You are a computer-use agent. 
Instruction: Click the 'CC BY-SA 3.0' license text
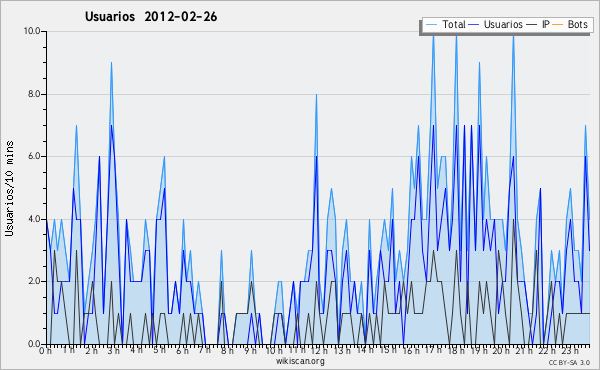click(x=569, y=362)
